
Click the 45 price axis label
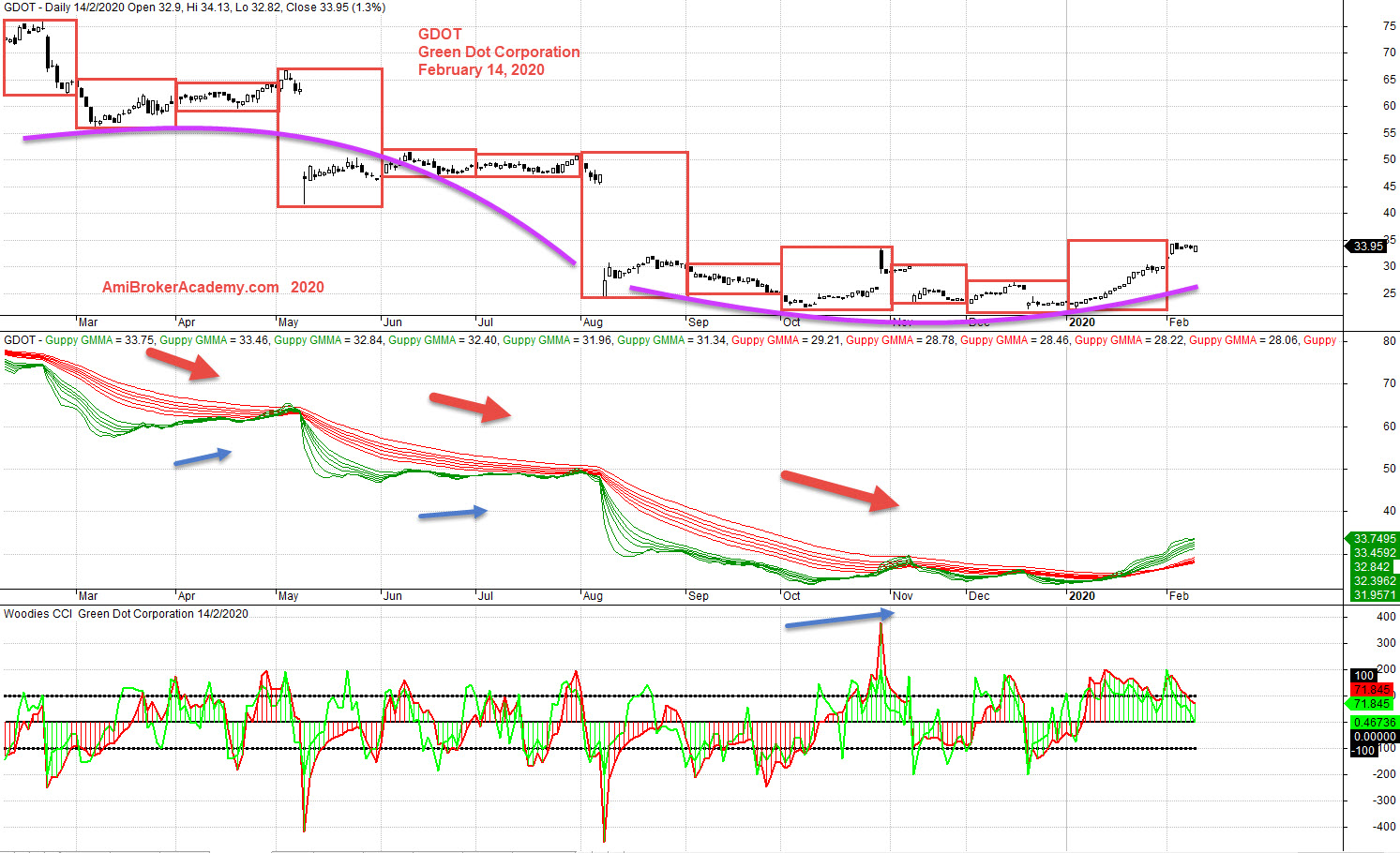coord(1389,187)
